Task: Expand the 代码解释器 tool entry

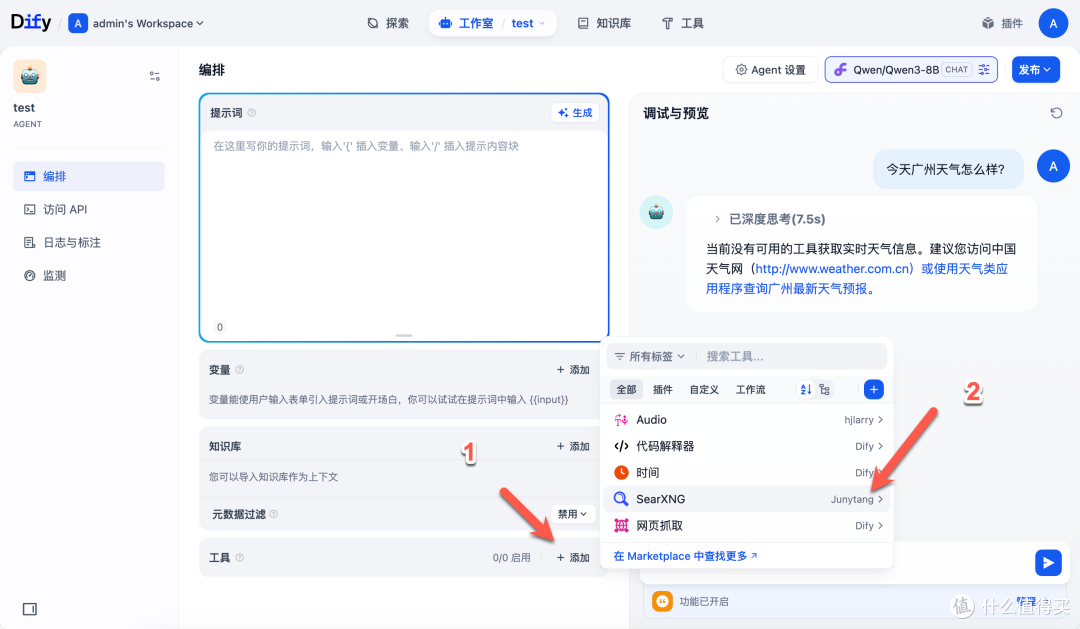Action: (747, 446)
